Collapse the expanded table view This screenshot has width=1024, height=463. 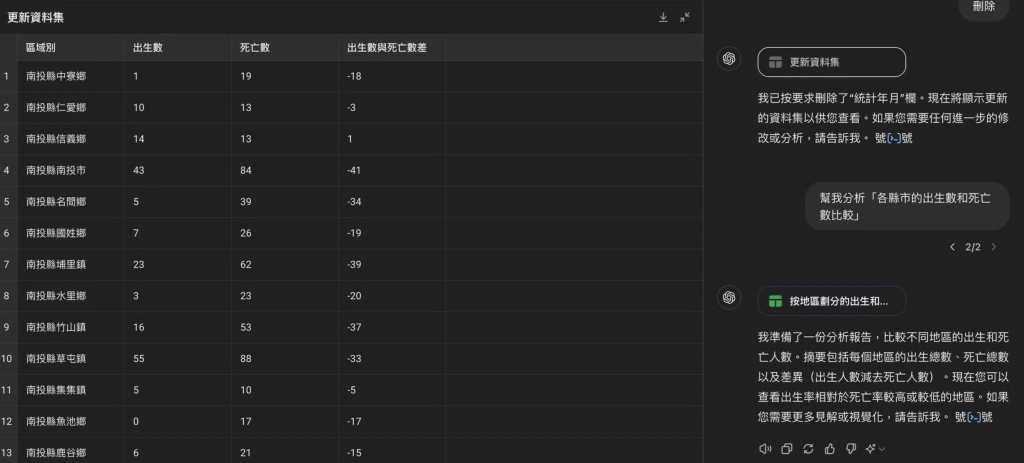click(x=684, y=18)
